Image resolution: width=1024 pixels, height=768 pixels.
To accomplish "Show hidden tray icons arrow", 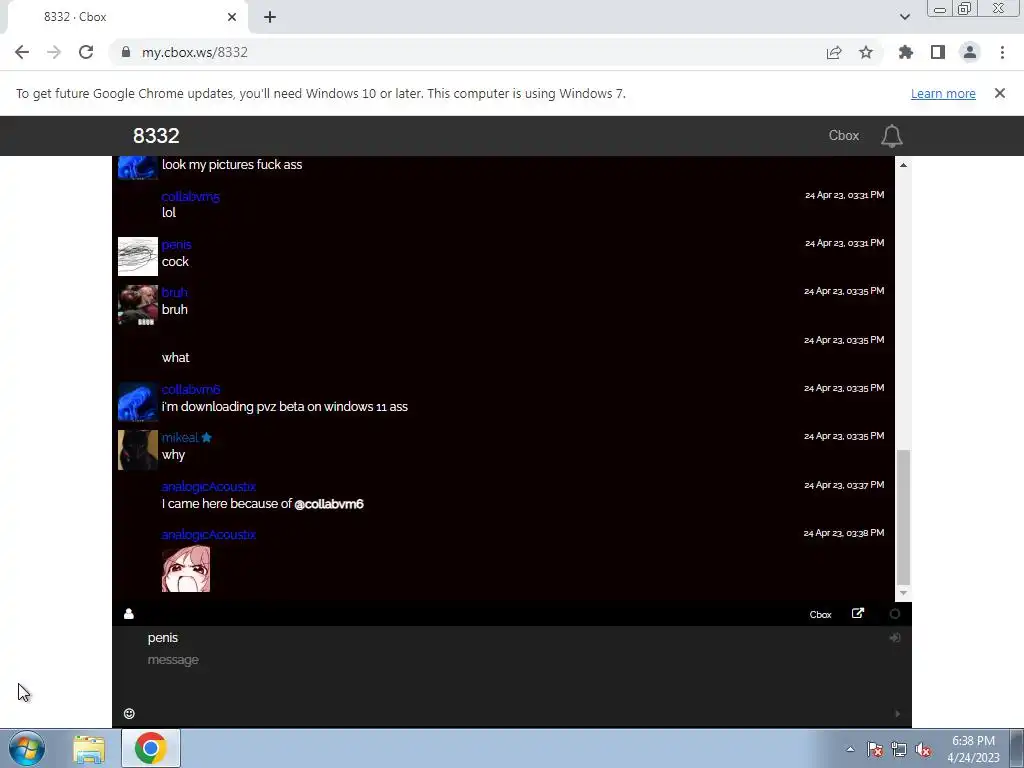I will (x=850, y=749).
